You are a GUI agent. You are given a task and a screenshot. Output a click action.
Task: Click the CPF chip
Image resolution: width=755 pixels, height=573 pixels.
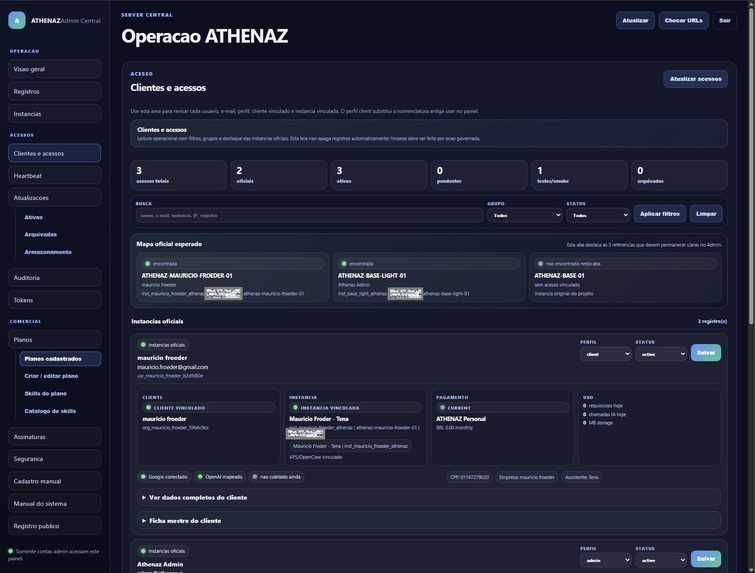(x=469, y=477)
